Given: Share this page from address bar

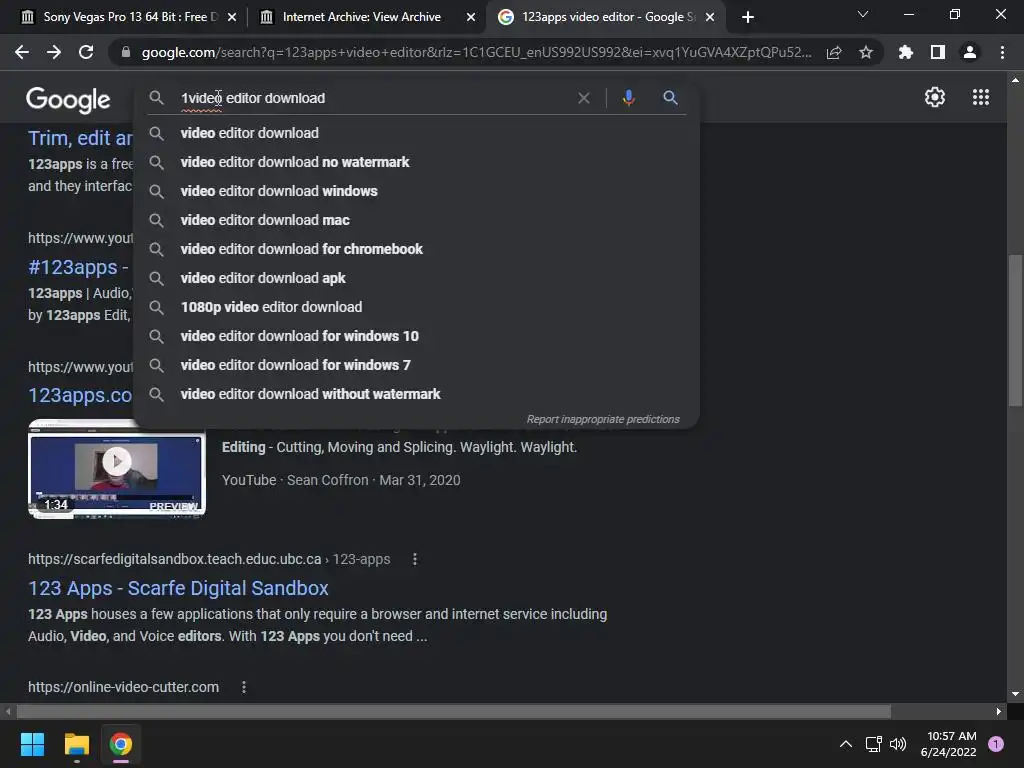Looking at the screenshot, I should (834, 52).
